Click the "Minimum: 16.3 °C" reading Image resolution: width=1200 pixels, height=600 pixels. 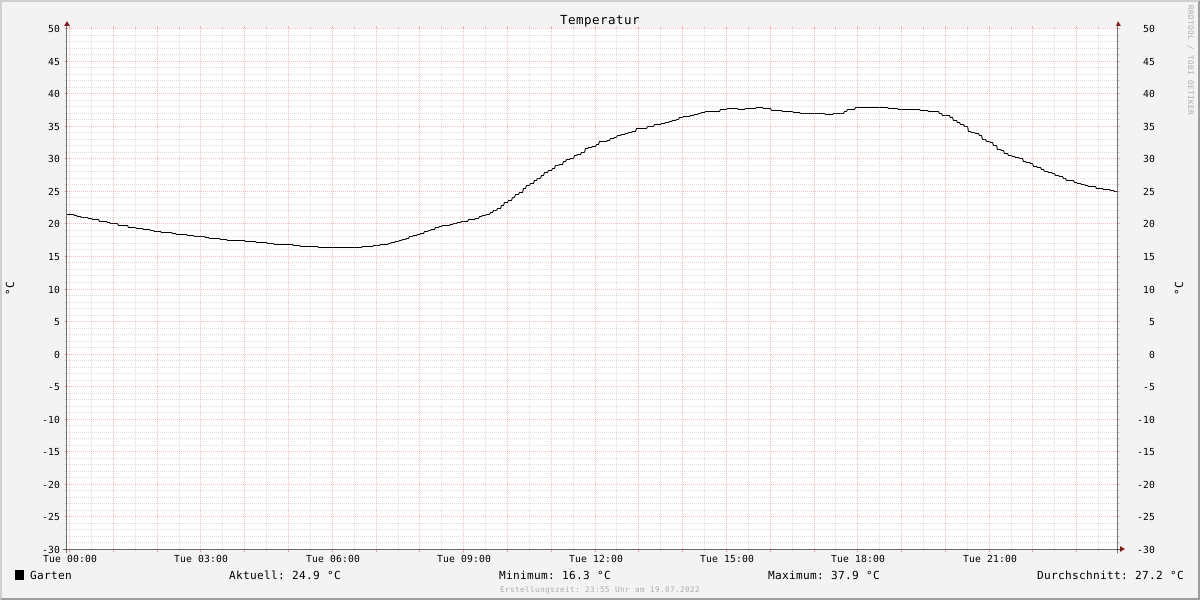tap(555, 575)
